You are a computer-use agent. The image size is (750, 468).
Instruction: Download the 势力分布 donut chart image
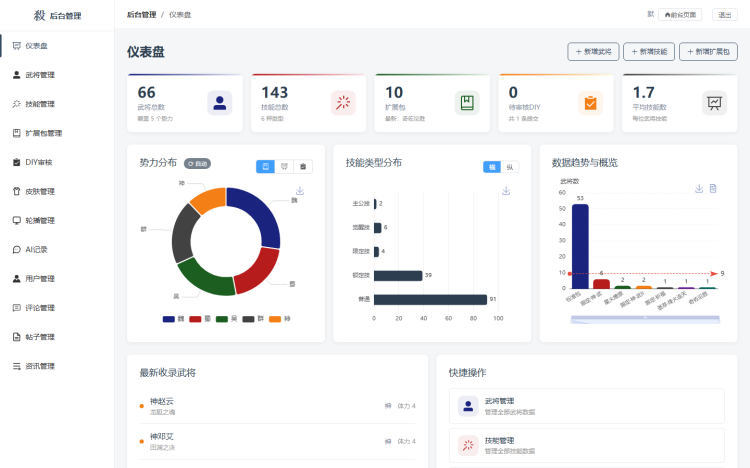point(300,190)
